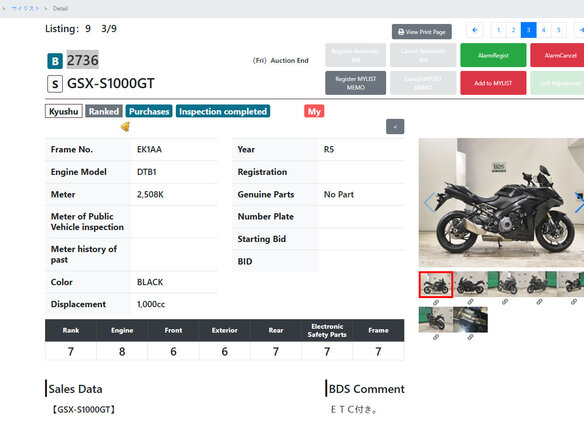Show next photo with right gallery chevron
Viewport: 584px width, 438px height.
579,202
